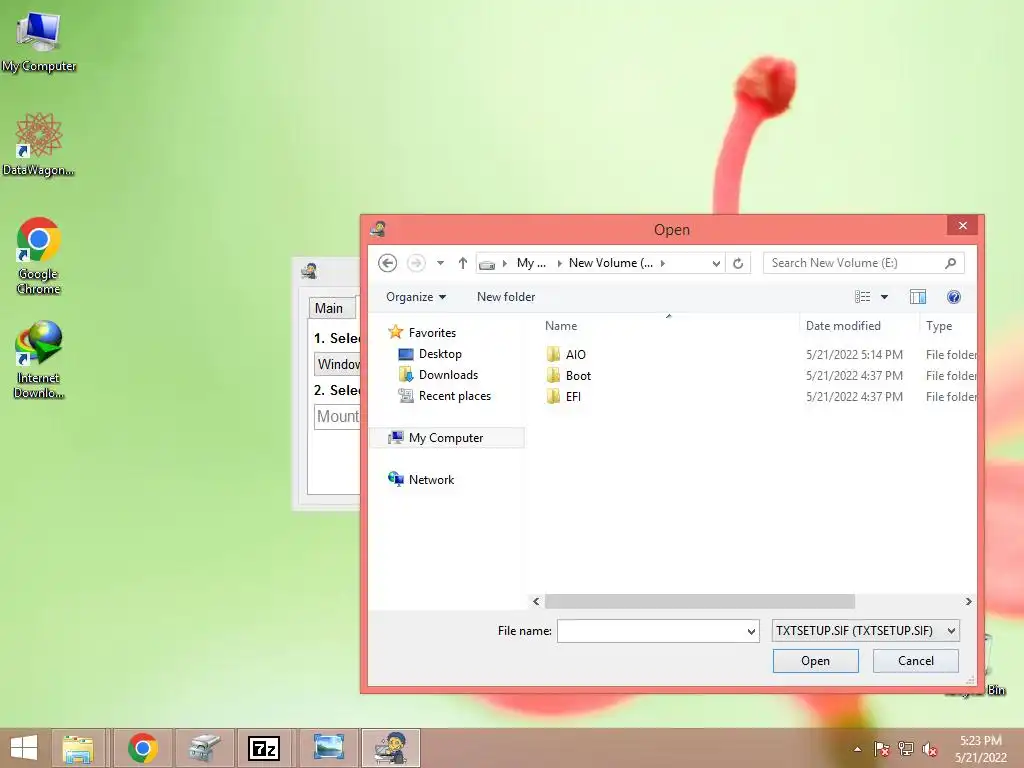Screen dimensions: 1024x768
Task: Change view layout icon
Action: click(862, 297)
